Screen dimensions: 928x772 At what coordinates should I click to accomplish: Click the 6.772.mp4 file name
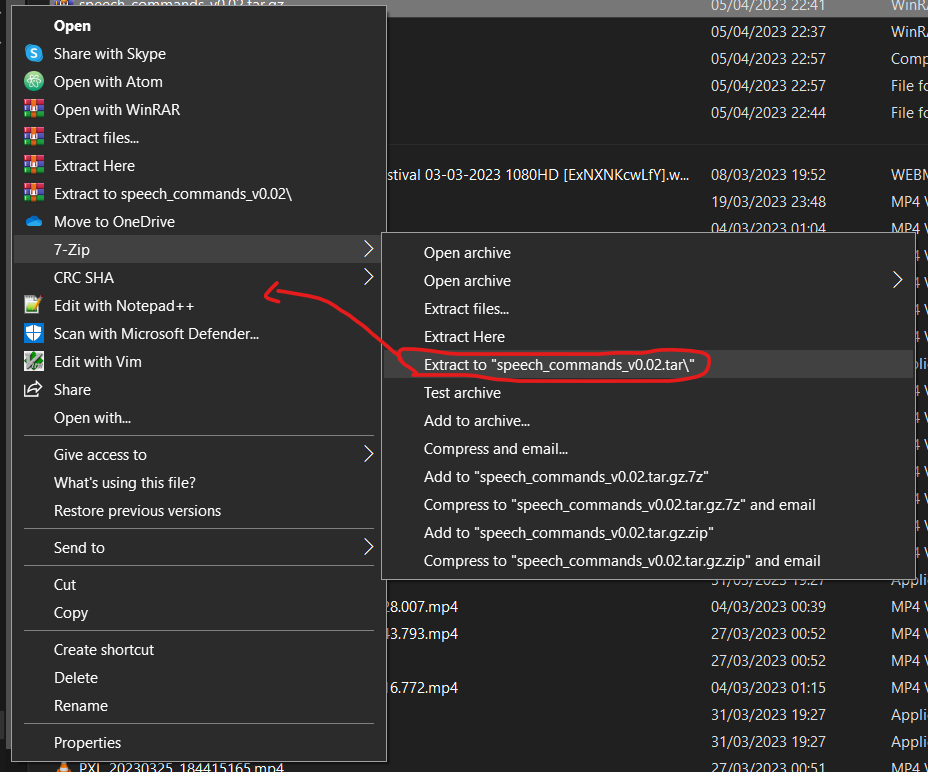point(424,688)
